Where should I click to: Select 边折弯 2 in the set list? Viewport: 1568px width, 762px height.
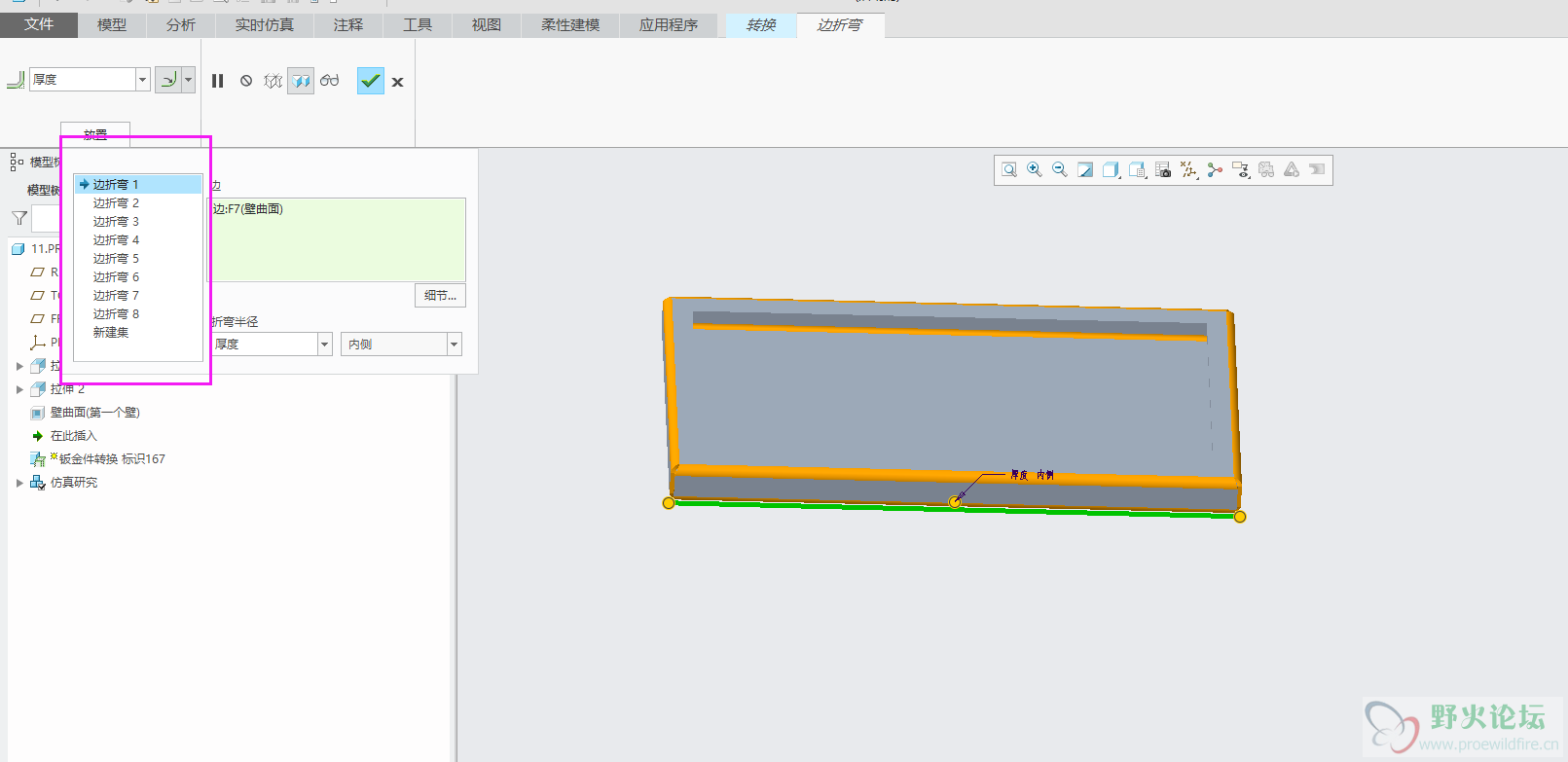[138, 203]
